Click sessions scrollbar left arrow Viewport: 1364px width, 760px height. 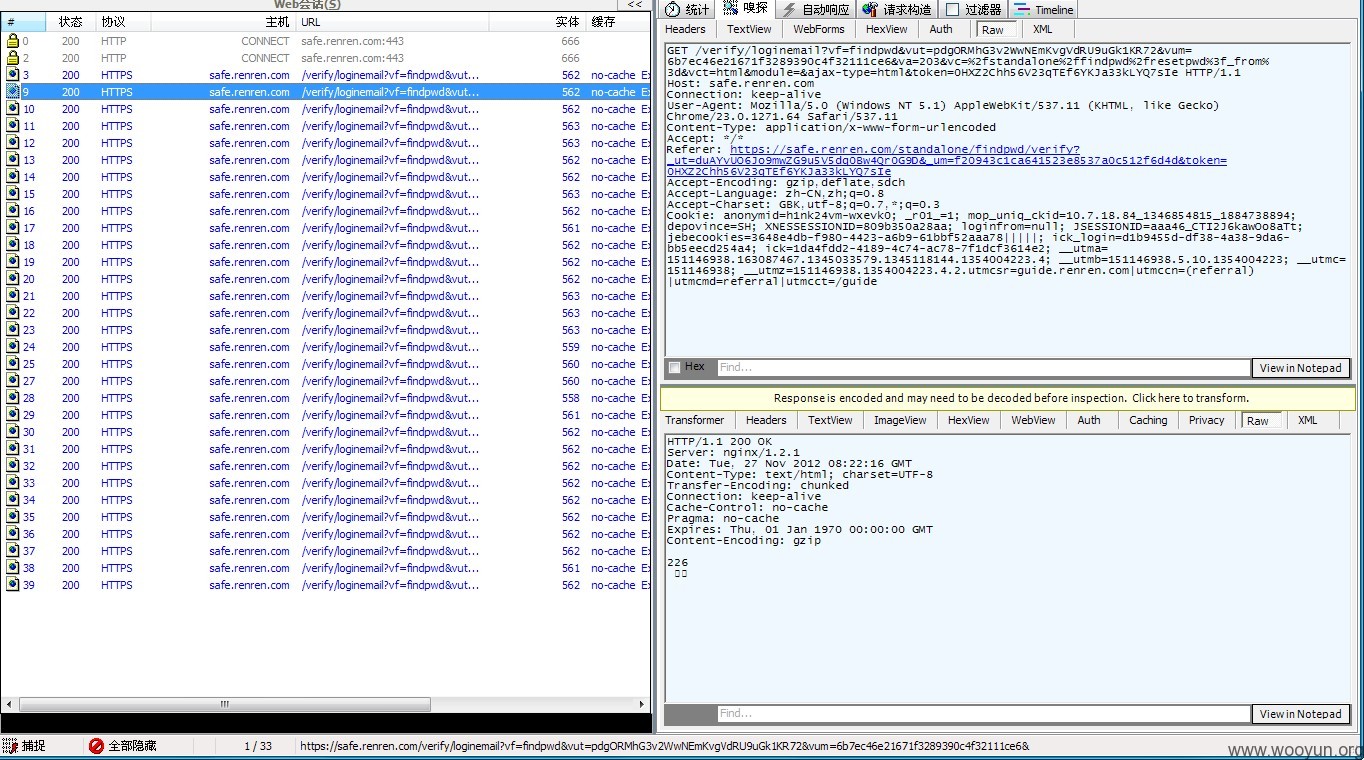click(x=9, y=705)
